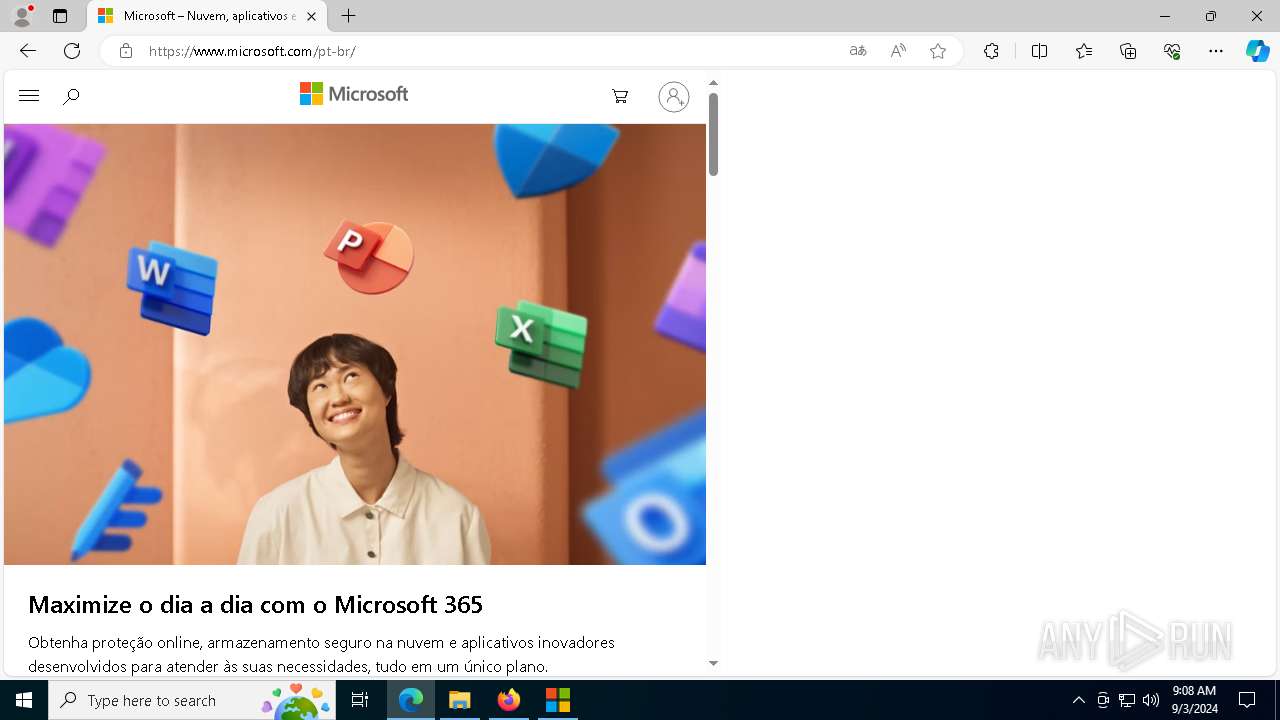Show hidden tray icons chevron
1280x720 pixels.
[x=1078, y=700]
